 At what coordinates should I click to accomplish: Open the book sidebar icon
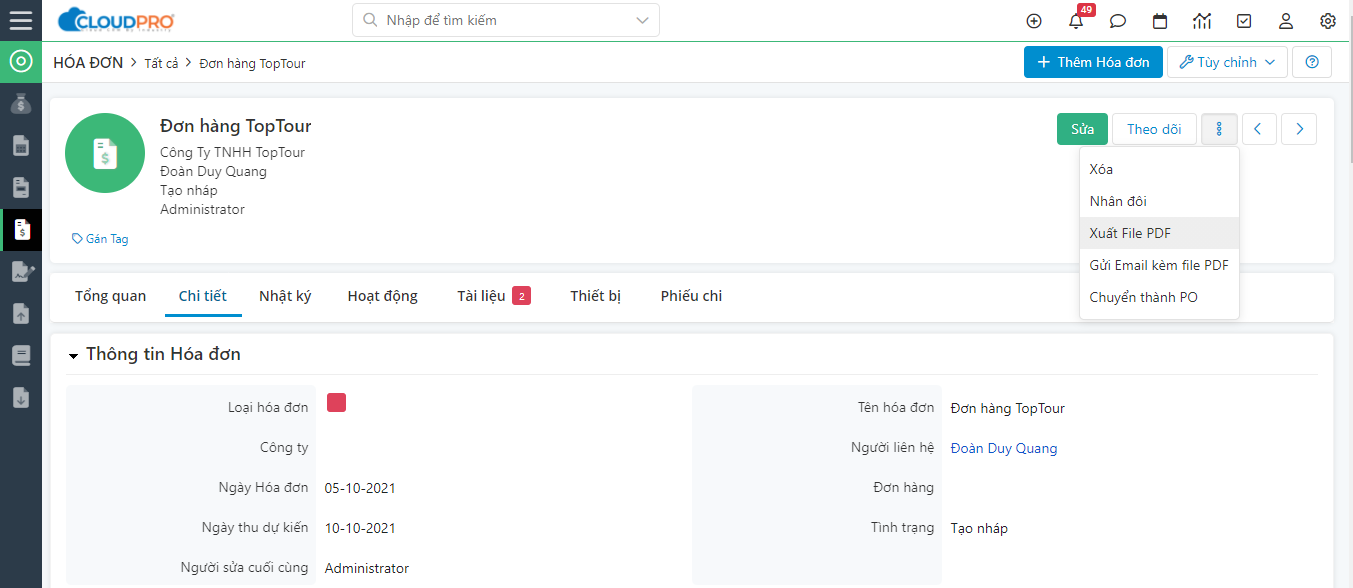click(21, 355)
